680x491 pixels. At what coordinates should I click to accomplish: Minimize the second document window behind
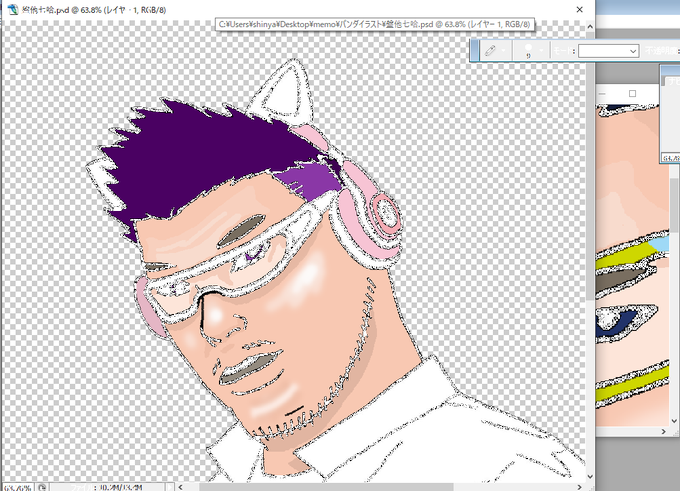click(x=602, y=94)
